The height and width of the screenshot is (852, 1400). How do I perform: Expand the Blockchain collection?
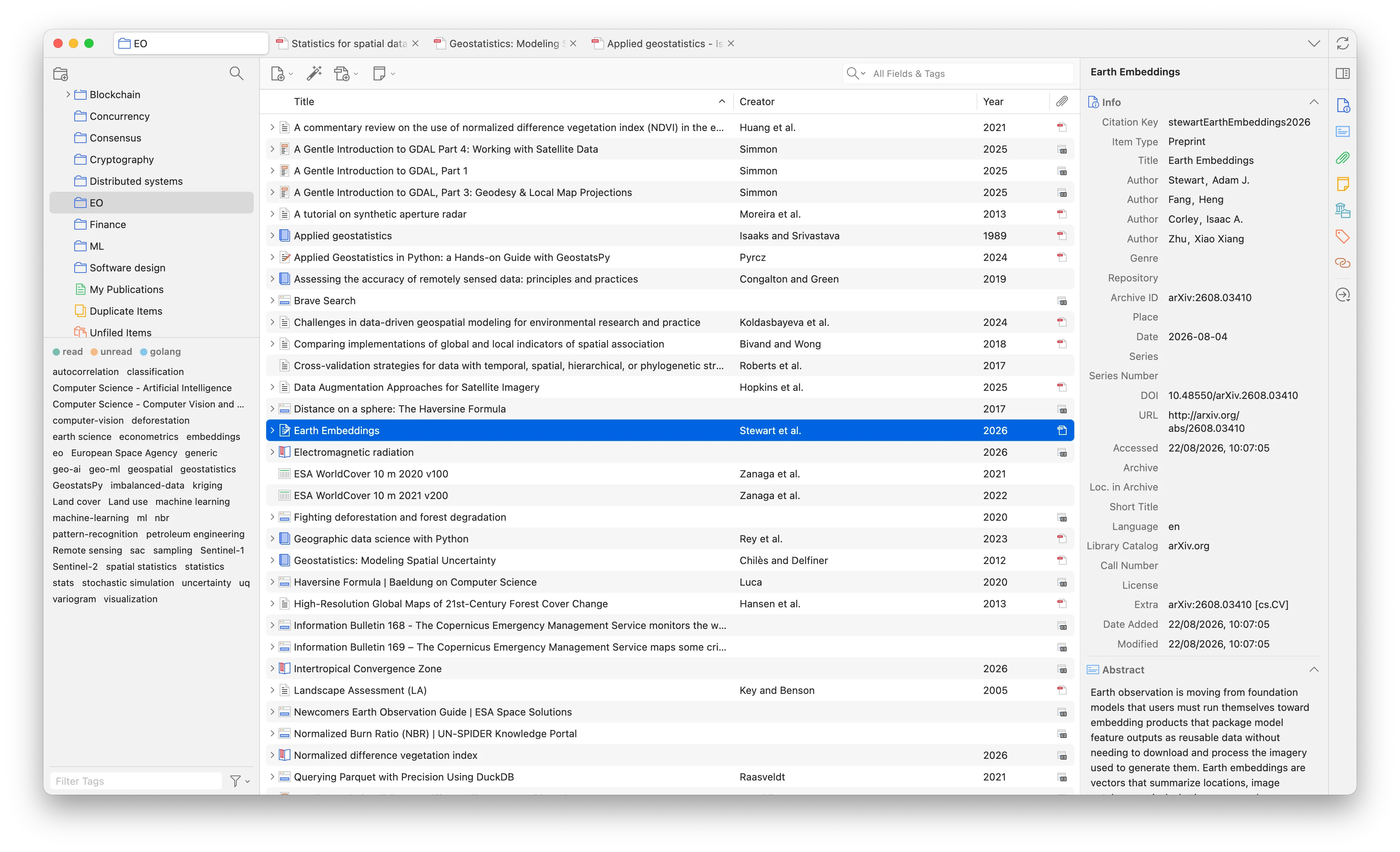[x=68, y=94]
